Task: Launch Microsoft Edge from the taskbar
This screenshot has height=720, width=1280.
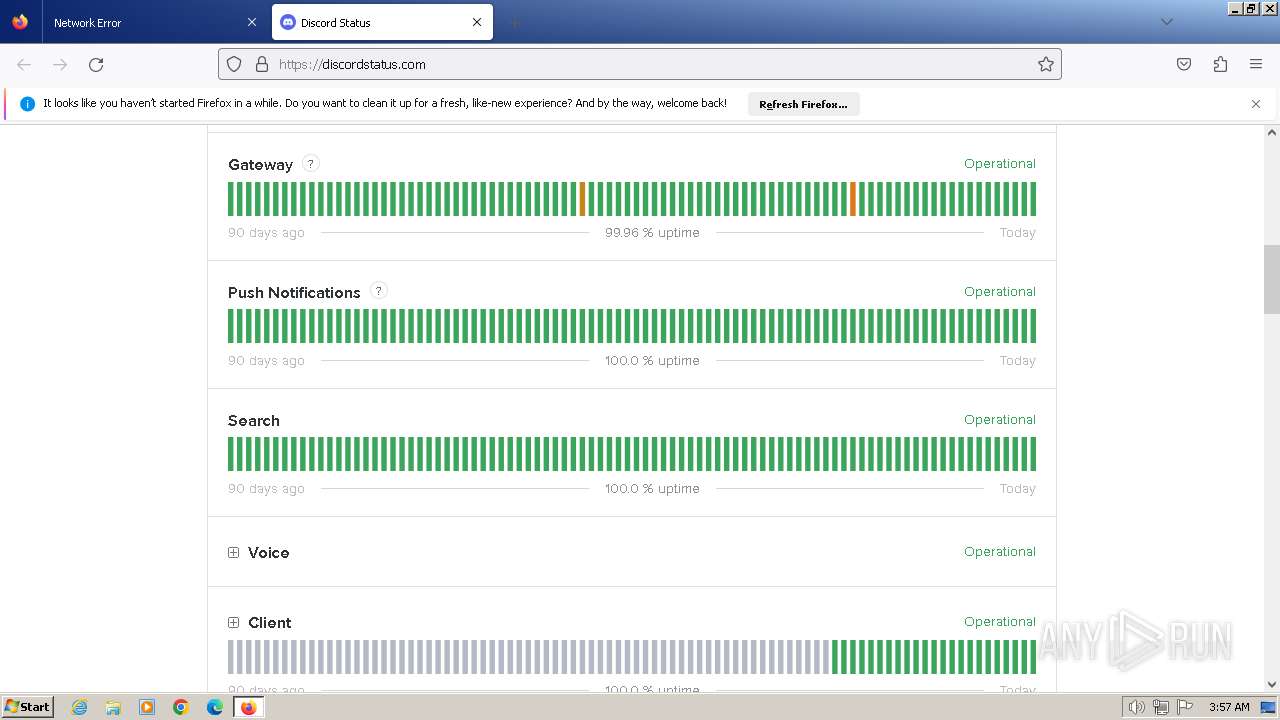Action: pyautogui.click(x=215, y=707)
